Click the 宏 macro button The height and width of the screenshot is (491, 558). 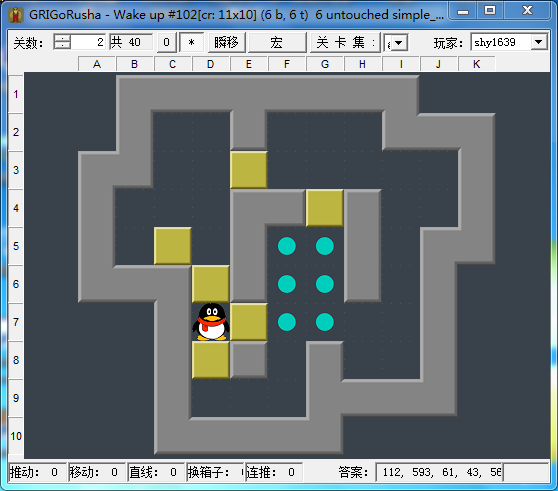[277, 43]
